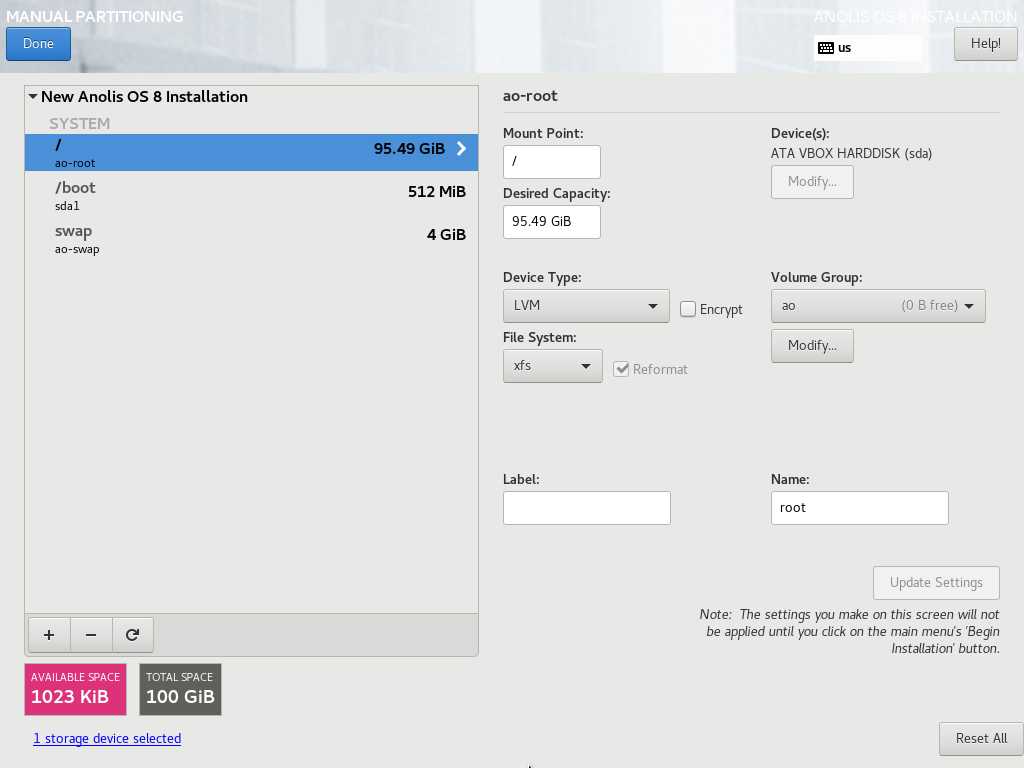Click the reload storage configuration icon
Screen dimensions: 1024x768
133,635
